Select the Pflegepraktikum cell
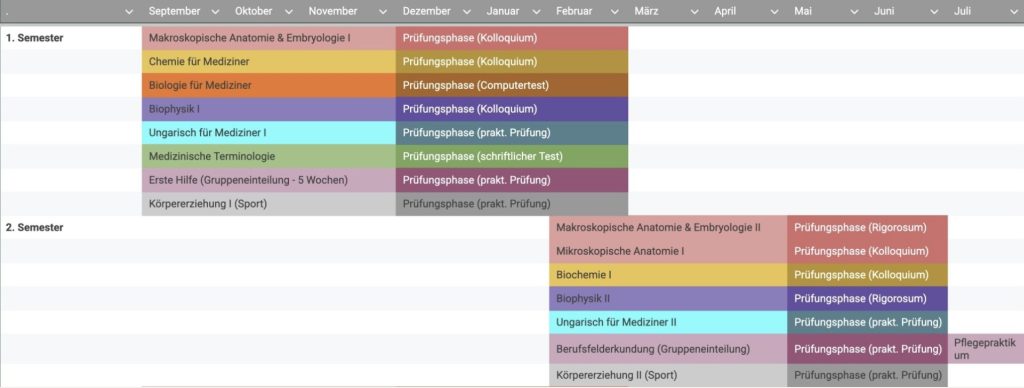1024x388 pixels. point(985,349)
